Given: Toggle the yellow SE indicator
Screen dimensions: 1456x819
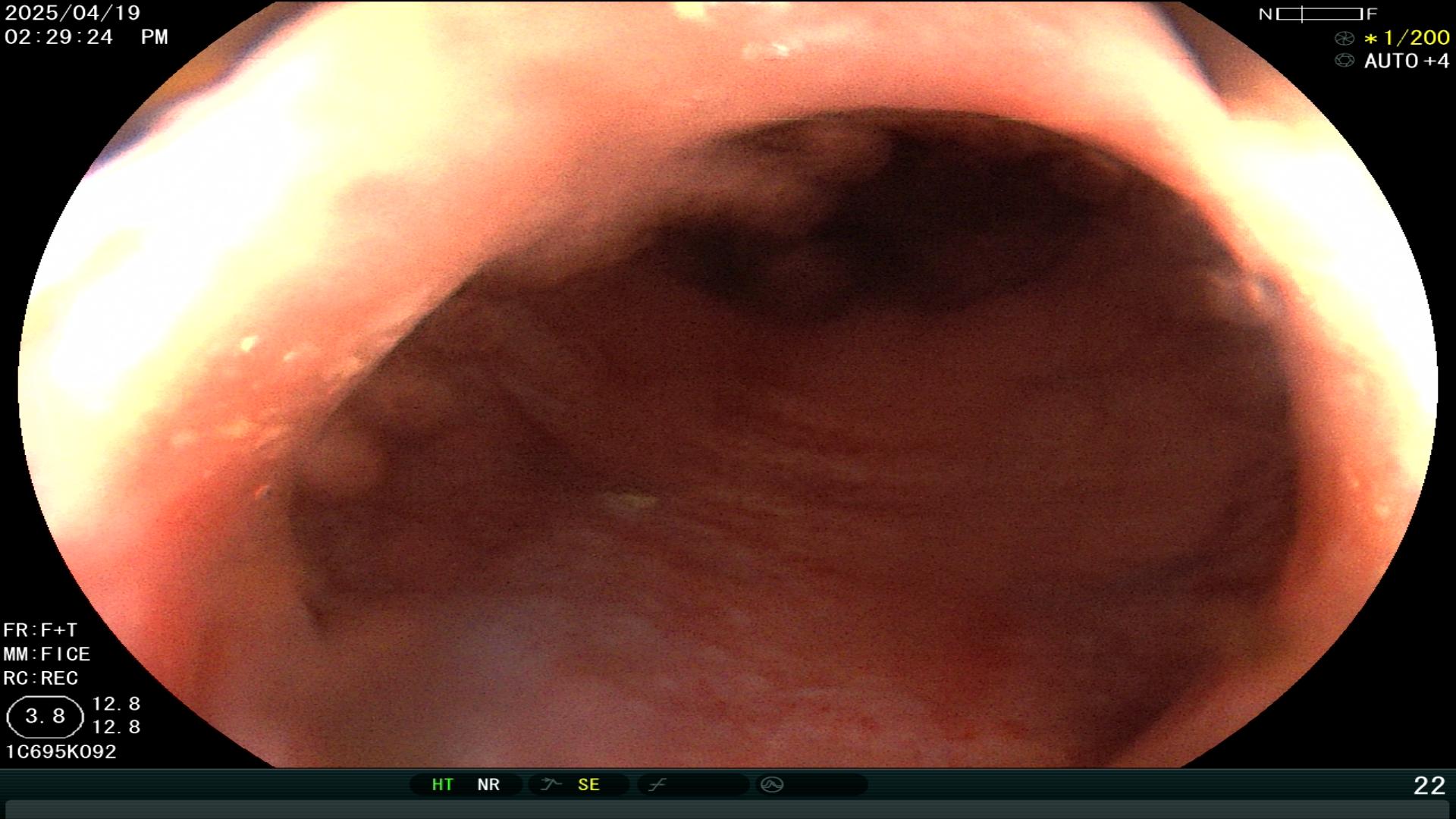Looking at the screenshot, I should pyautogui.click(x=588, y=784).
